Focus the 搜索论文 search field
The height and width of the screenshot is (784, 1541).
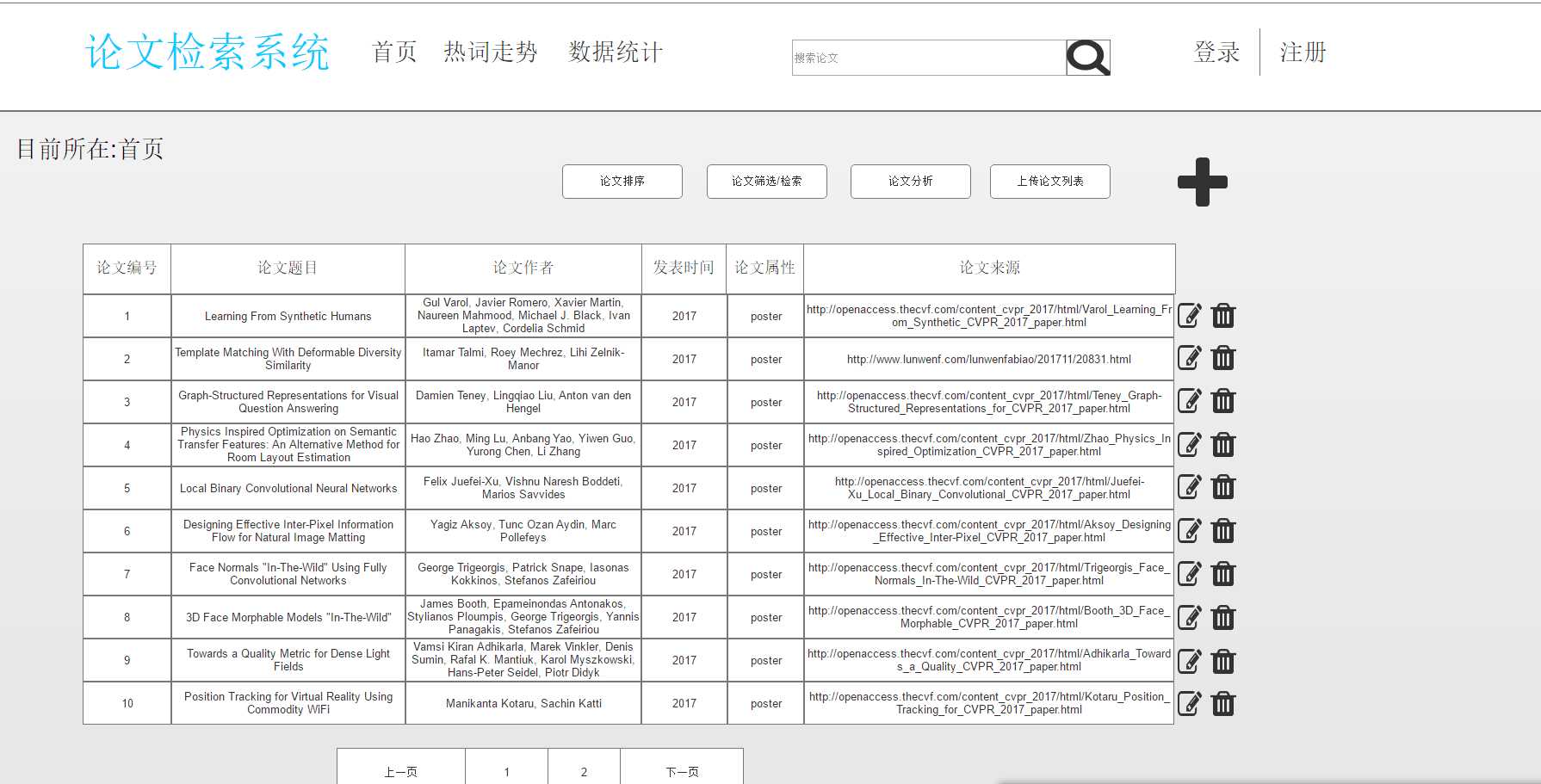tap(929, 58)
